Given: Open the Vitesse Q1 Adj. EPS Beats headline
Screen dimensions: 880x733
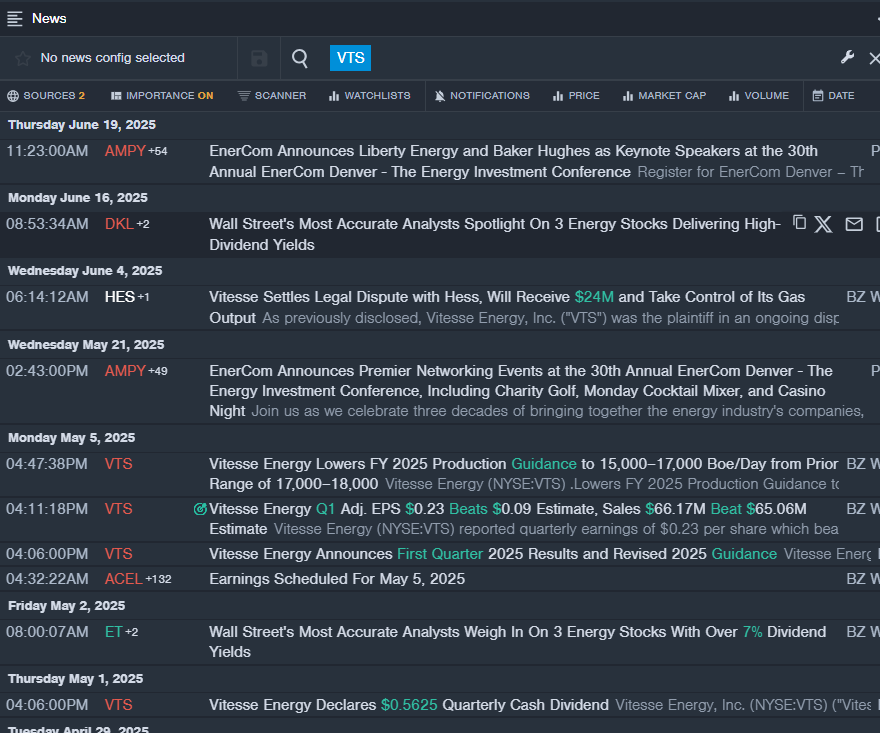Looking at the screenshot, I should [x=508, y=519].
